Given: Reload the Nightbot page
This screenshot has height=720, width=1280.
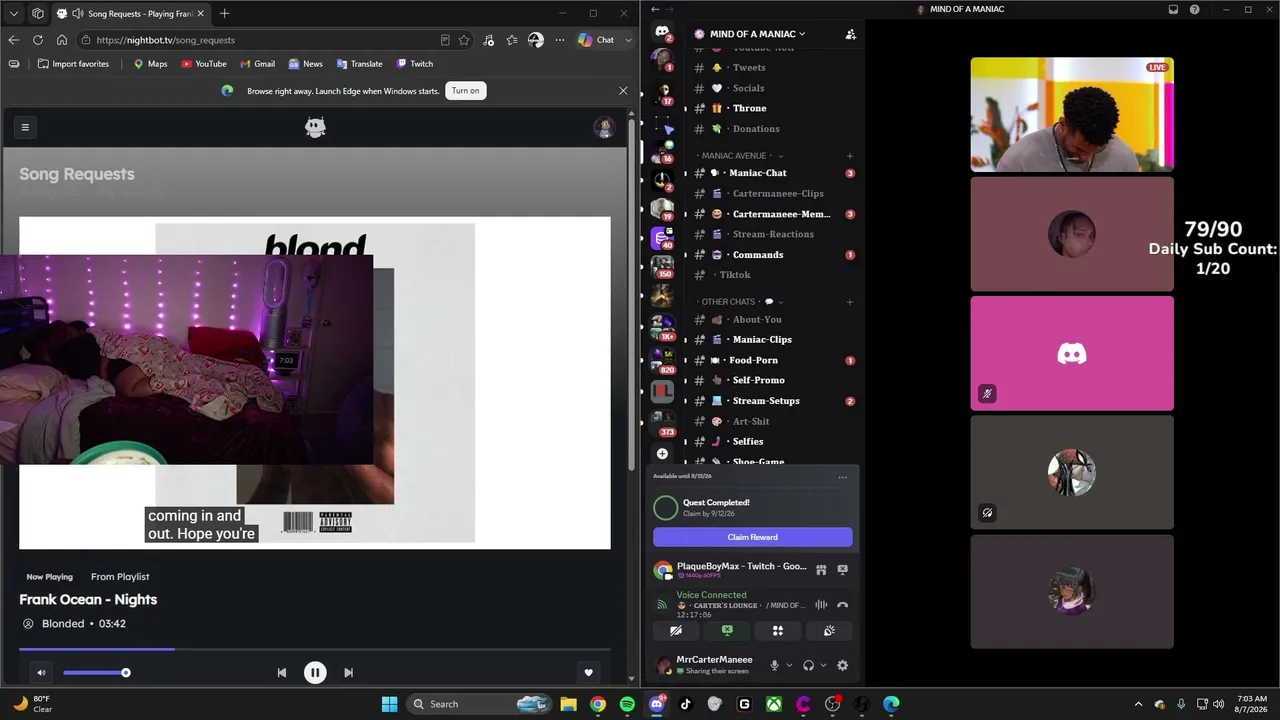Looking at the screenshot, I should pyautogui.click(x=38, y=40).
